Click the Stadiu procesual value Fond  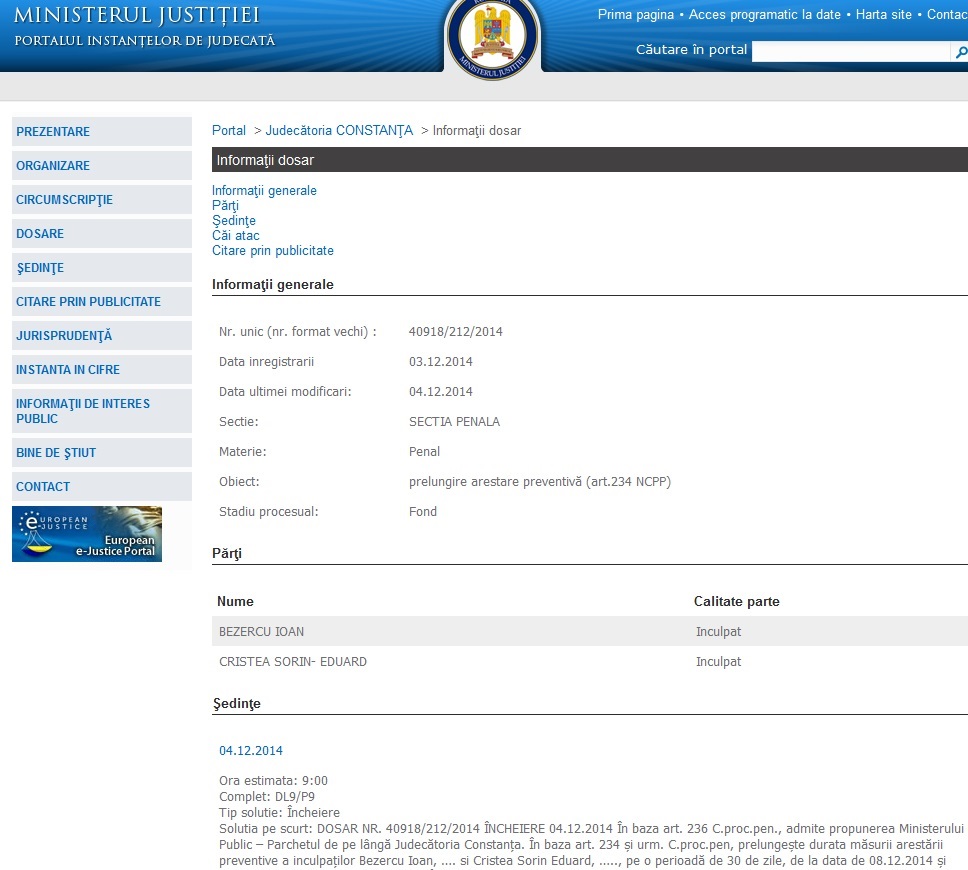pos(423,511)
